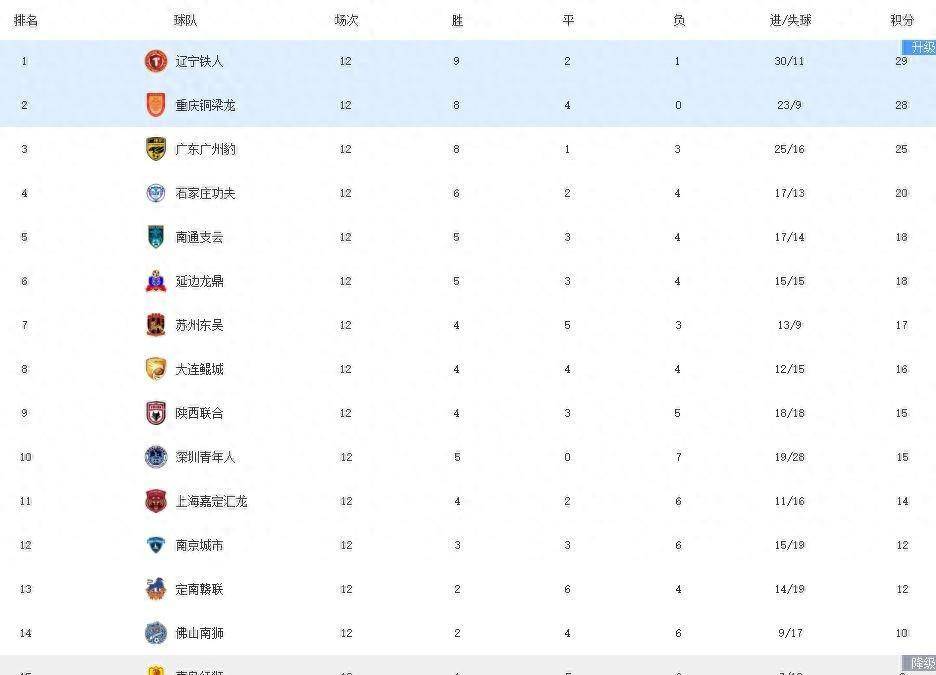This screenshot has width=936, height=675.
Task: Click the 辽宁铁人 team logo
Action: click(155, 61)
